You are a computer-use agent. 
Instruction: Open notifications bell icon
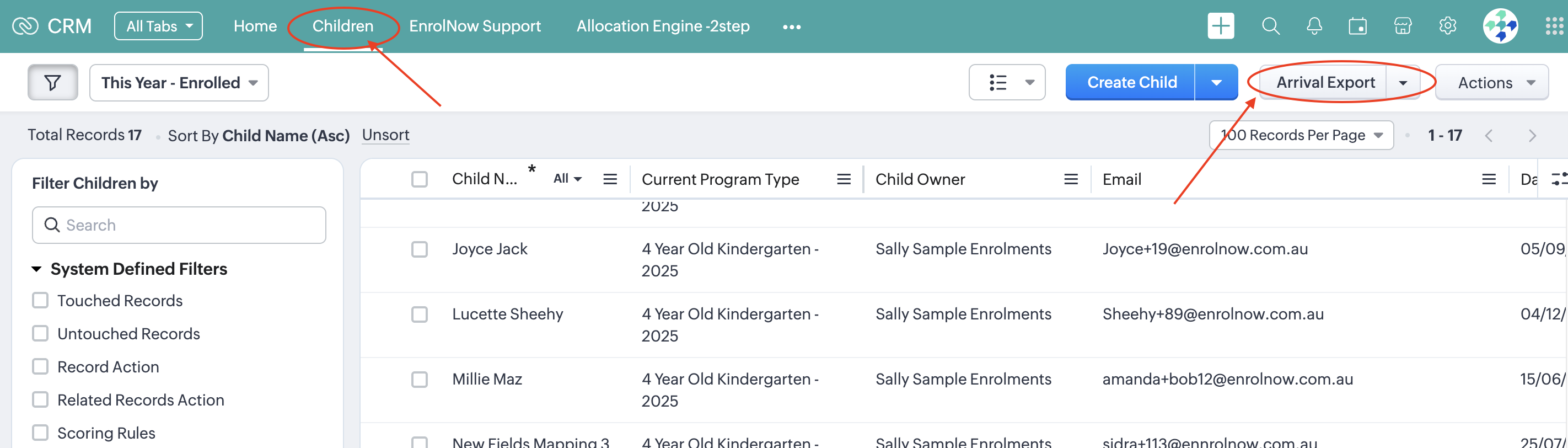[x=1314, y=26]
